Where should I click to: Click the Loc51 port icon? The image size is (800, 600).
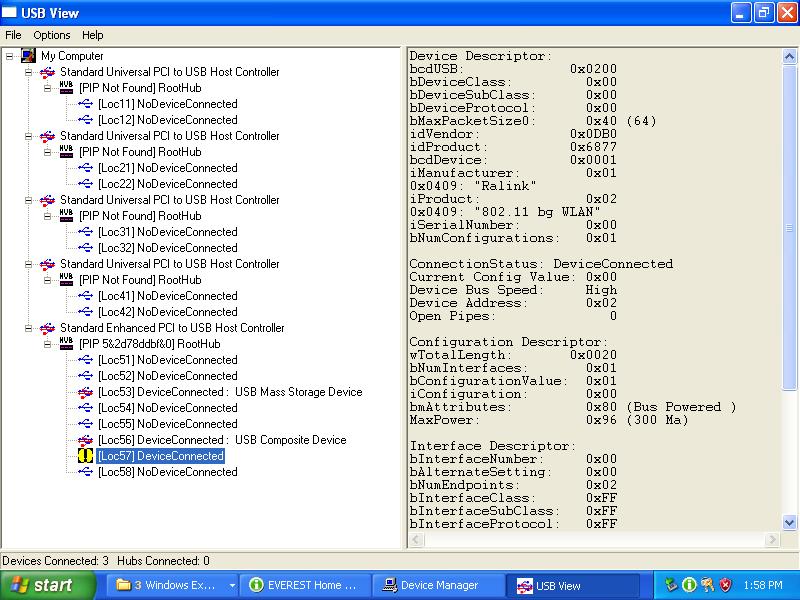(85, 360)
